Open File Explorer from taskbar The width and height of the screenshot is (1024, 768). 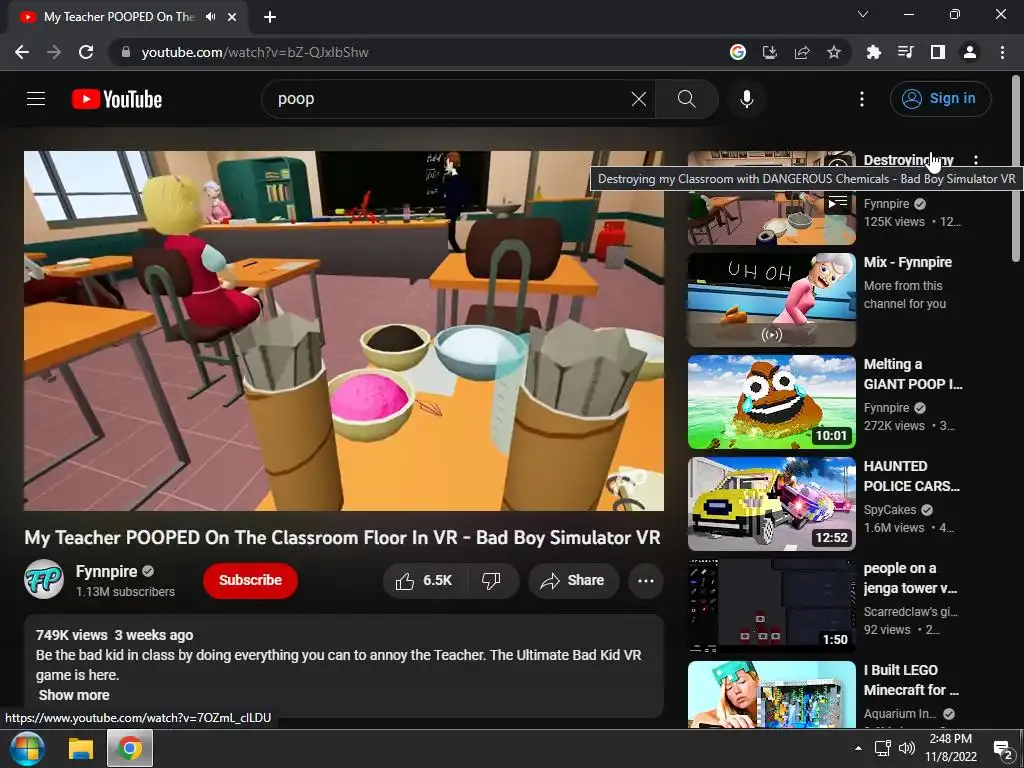[x=82, y=748]
